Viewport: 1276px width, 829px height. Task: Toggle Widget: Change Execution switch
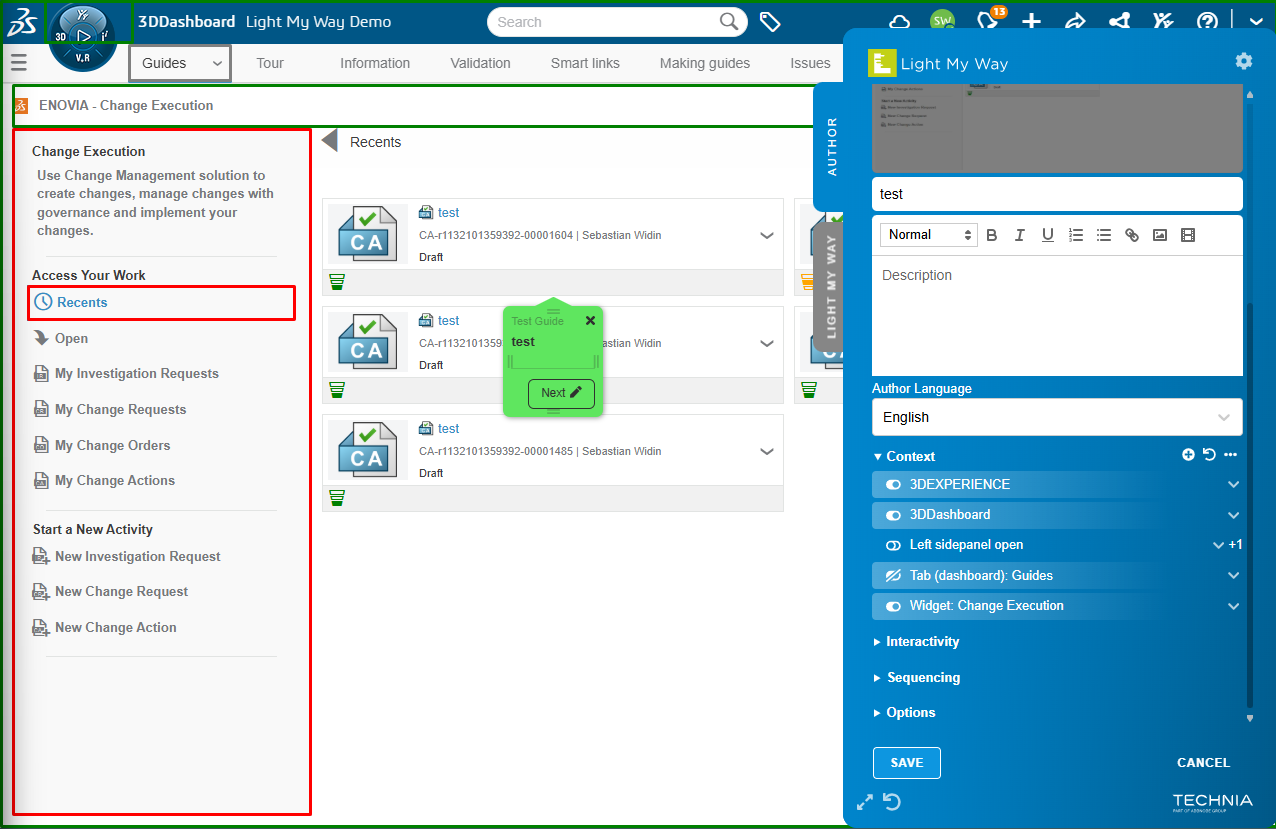pyautogui.click(x=894, y=606)
